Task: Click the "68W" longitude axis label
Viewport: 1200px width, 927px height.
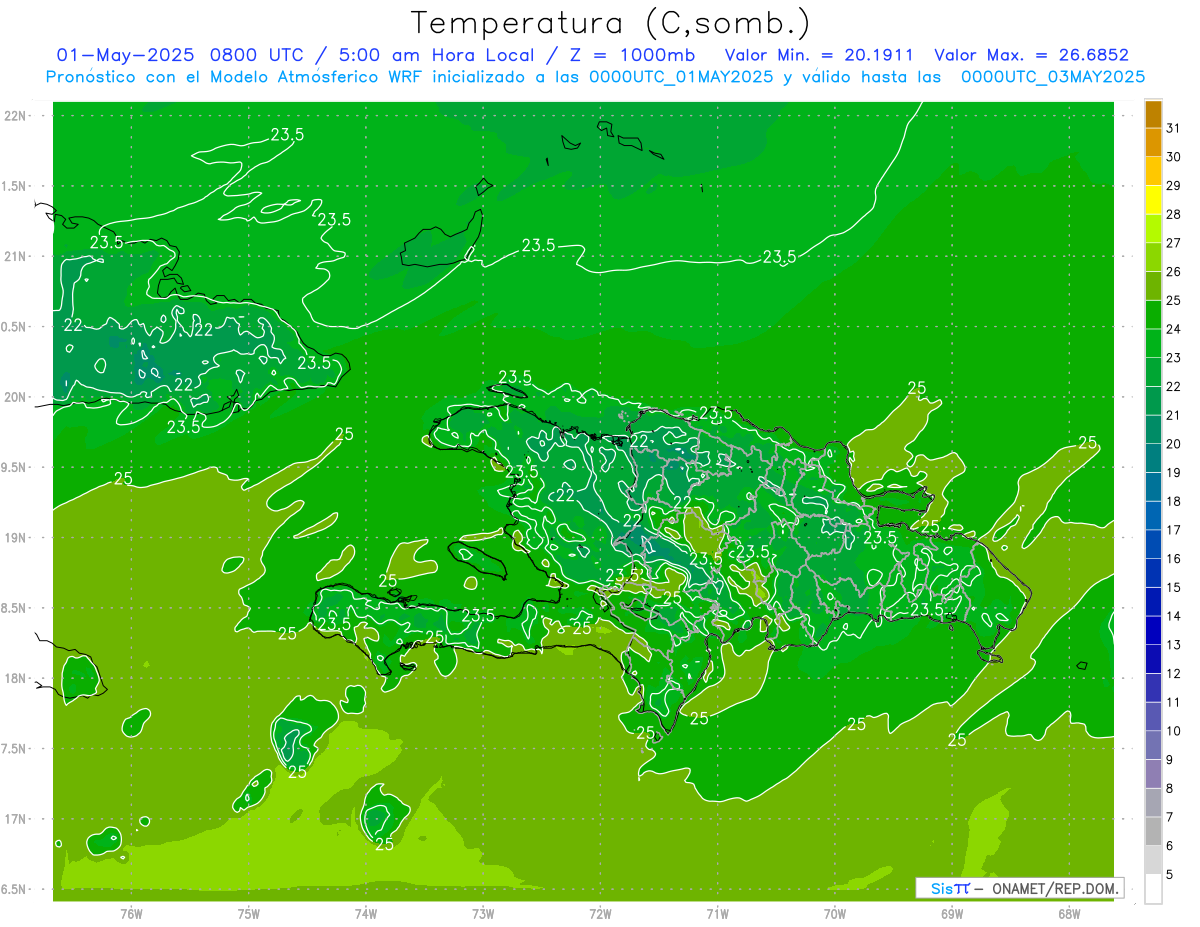Action: tap(1069, 912)
